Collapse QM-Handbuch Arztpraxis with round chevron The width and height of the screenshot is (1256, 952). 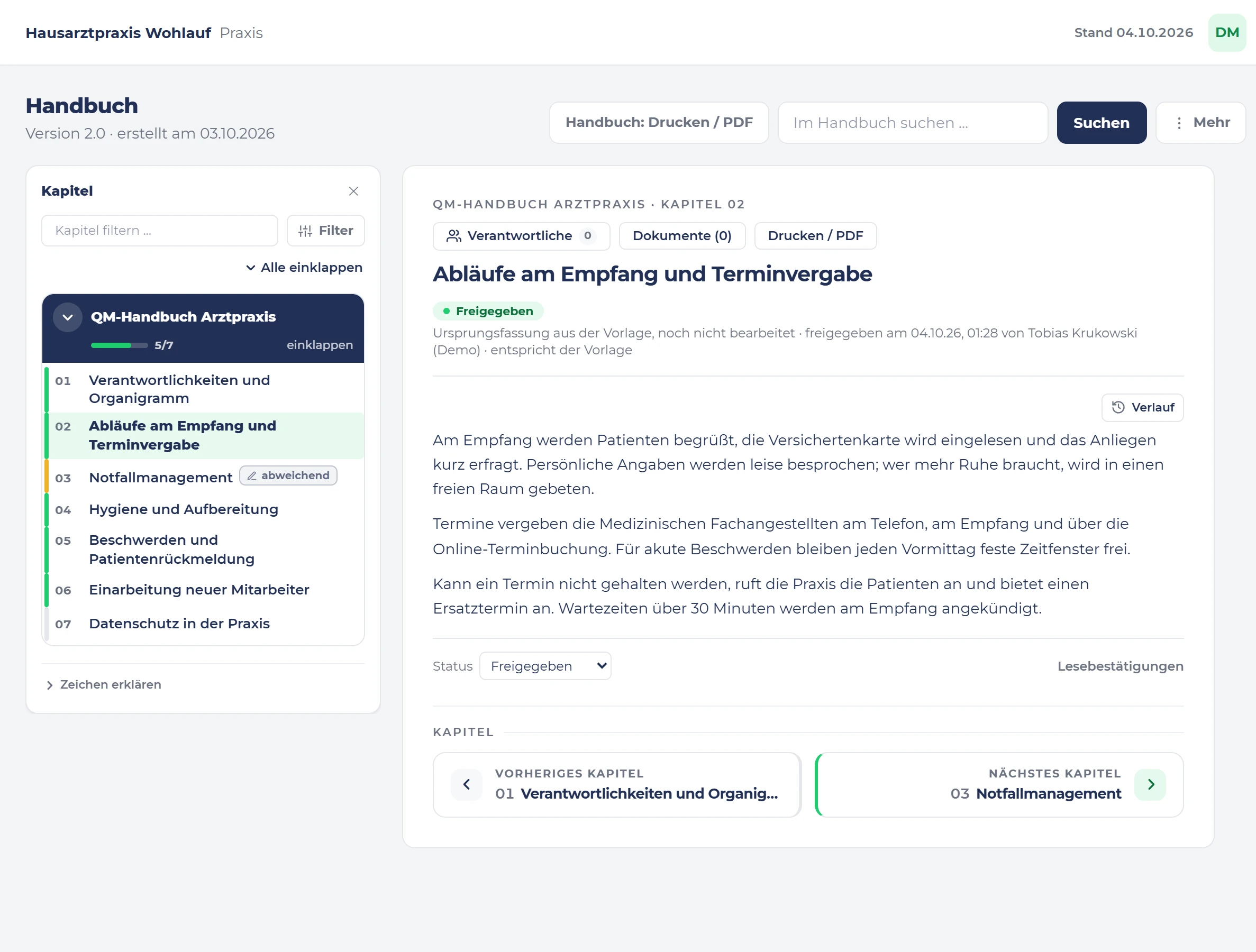[68, 317]
